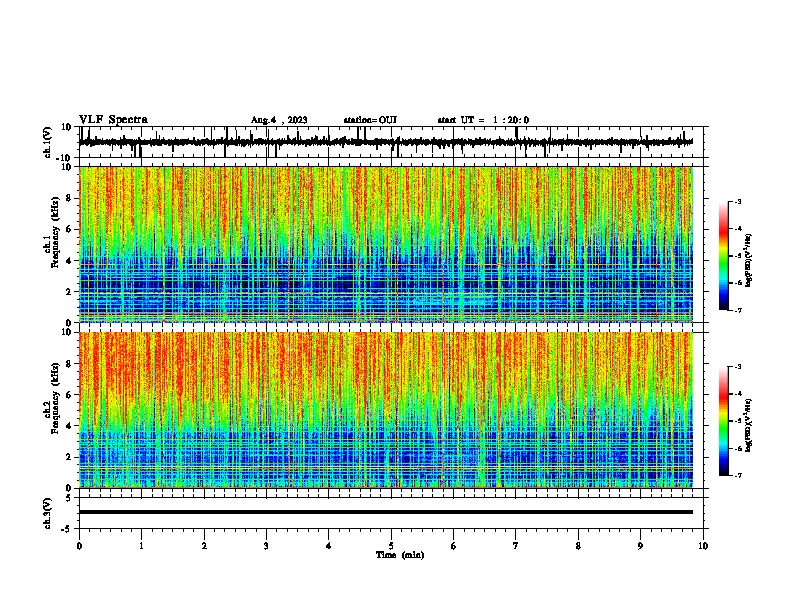The height and width of the screenshot is (612, 792).
Task: Click the 'ch.3(V)' axis label
Action: tap(48, 513)
